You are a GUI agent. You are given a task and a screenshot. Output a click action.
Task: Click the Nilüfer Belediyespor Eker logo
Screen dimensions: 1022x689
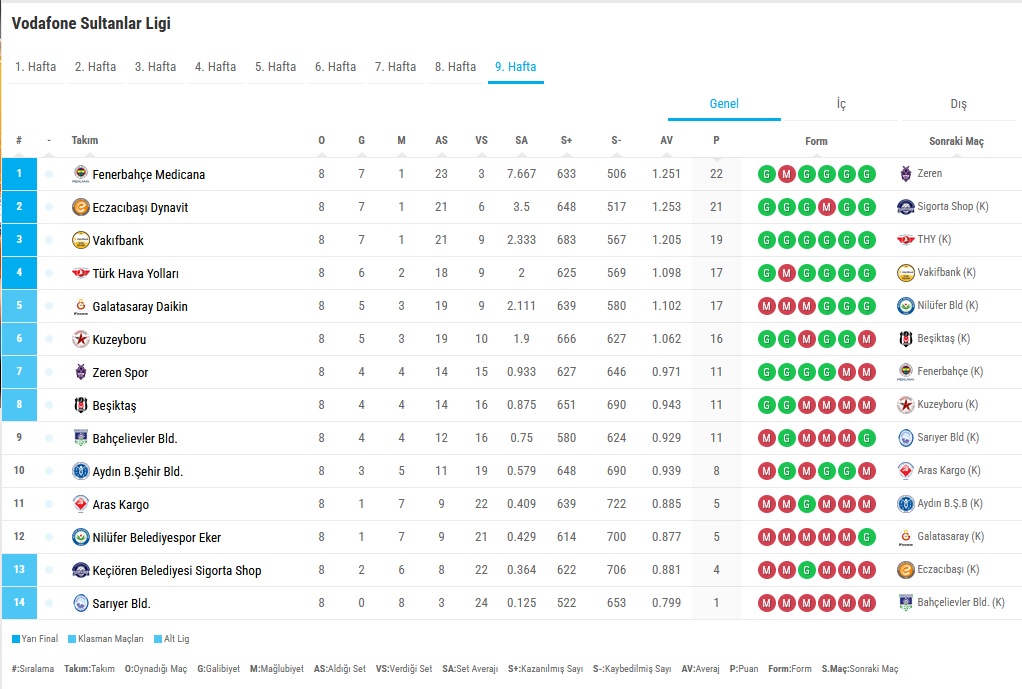[x=80, y=537]
